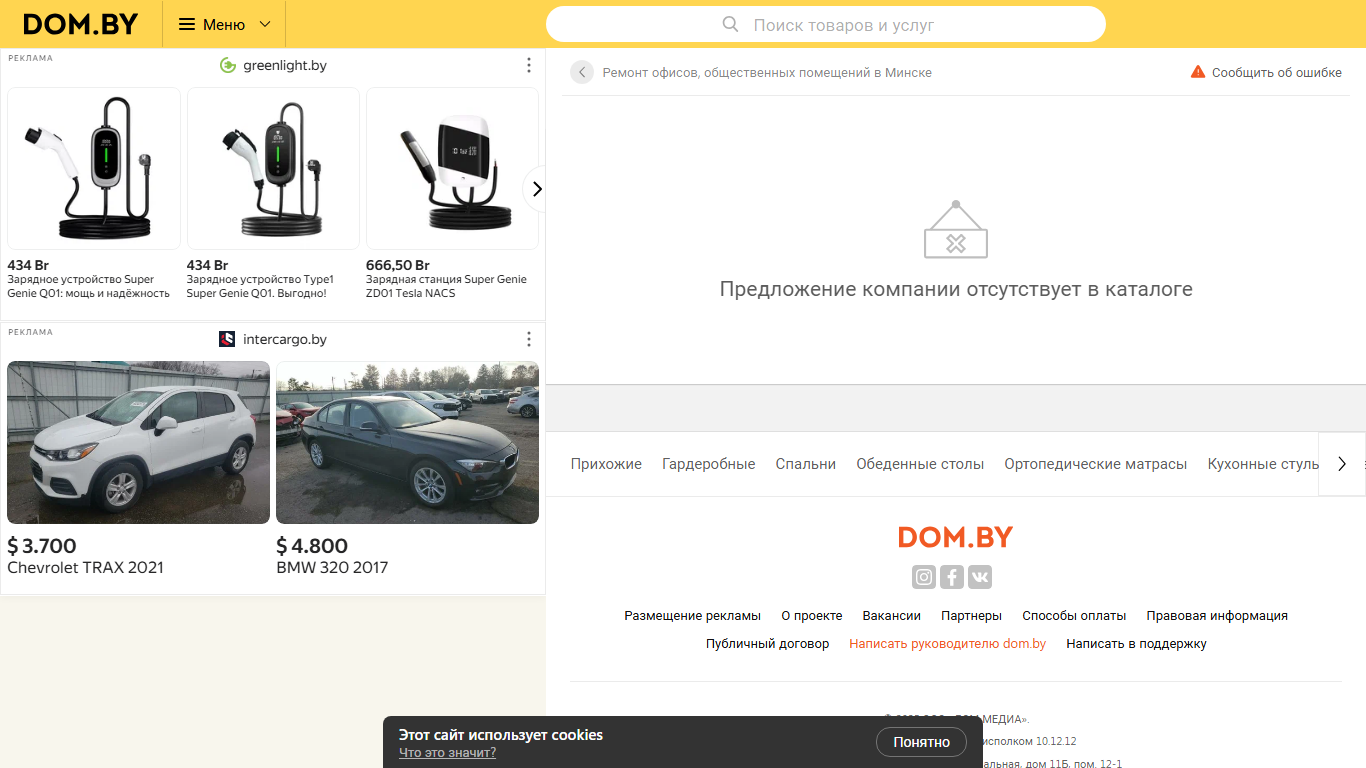The height and width of the screenshot is (768, 1366).
Task: Open Правовая информация footer link
Action: (1217, 616)
